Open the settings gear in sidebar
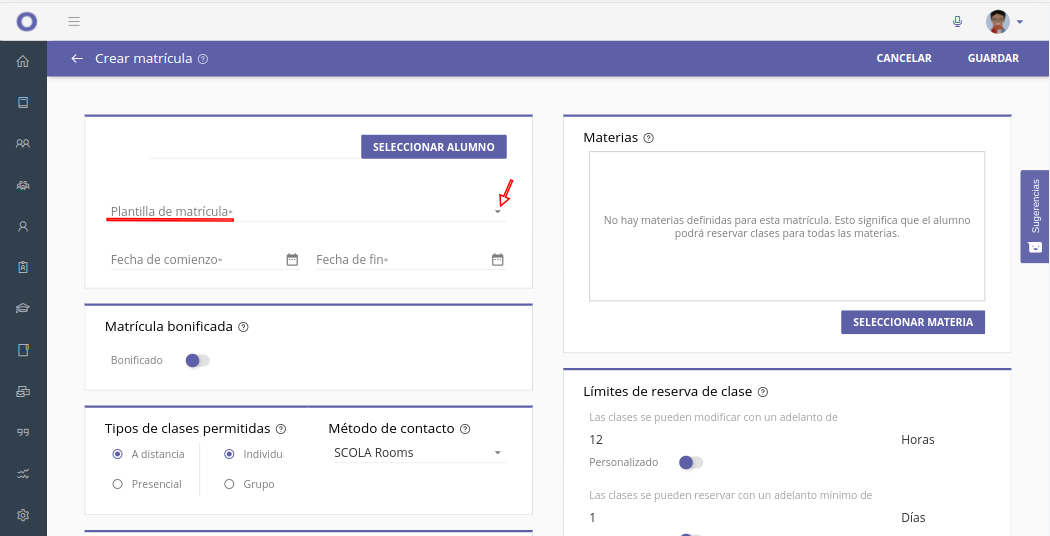The height and width of the screenshot is (536, 1050). [x=23, y=515]
